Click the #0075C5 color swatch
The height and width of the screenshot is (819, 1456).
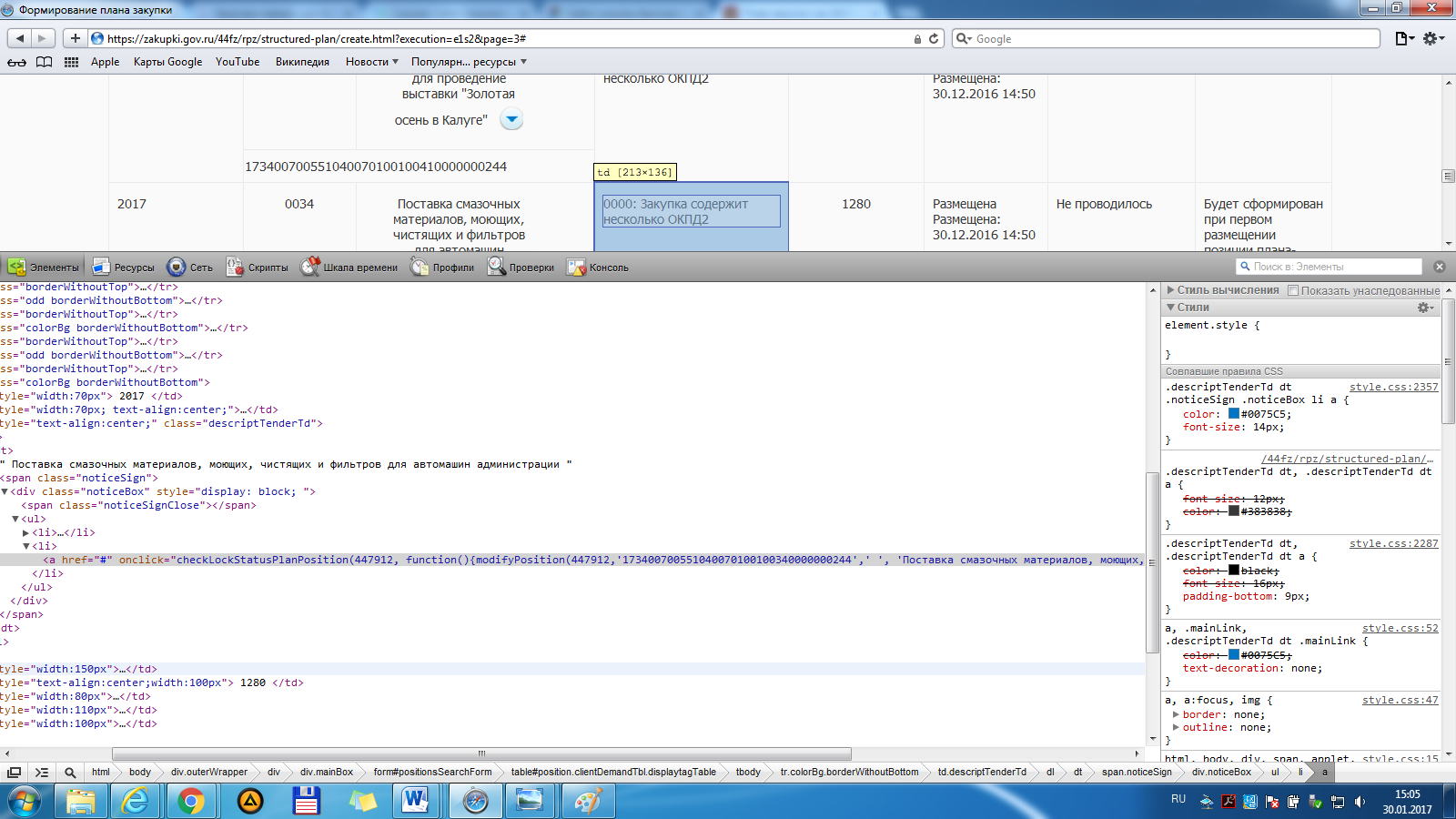coord(1234,414)
